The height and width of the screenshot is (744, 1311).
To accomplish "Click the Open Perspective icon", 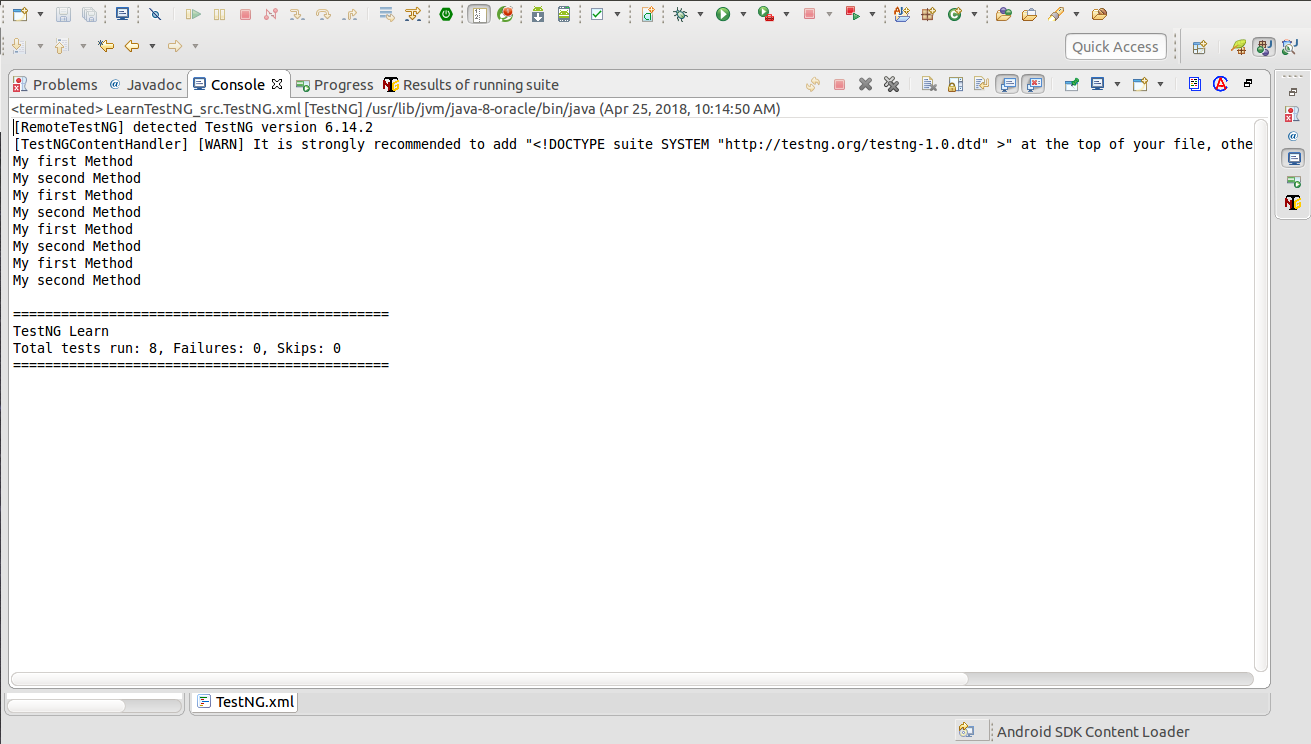I will 1199,46.
